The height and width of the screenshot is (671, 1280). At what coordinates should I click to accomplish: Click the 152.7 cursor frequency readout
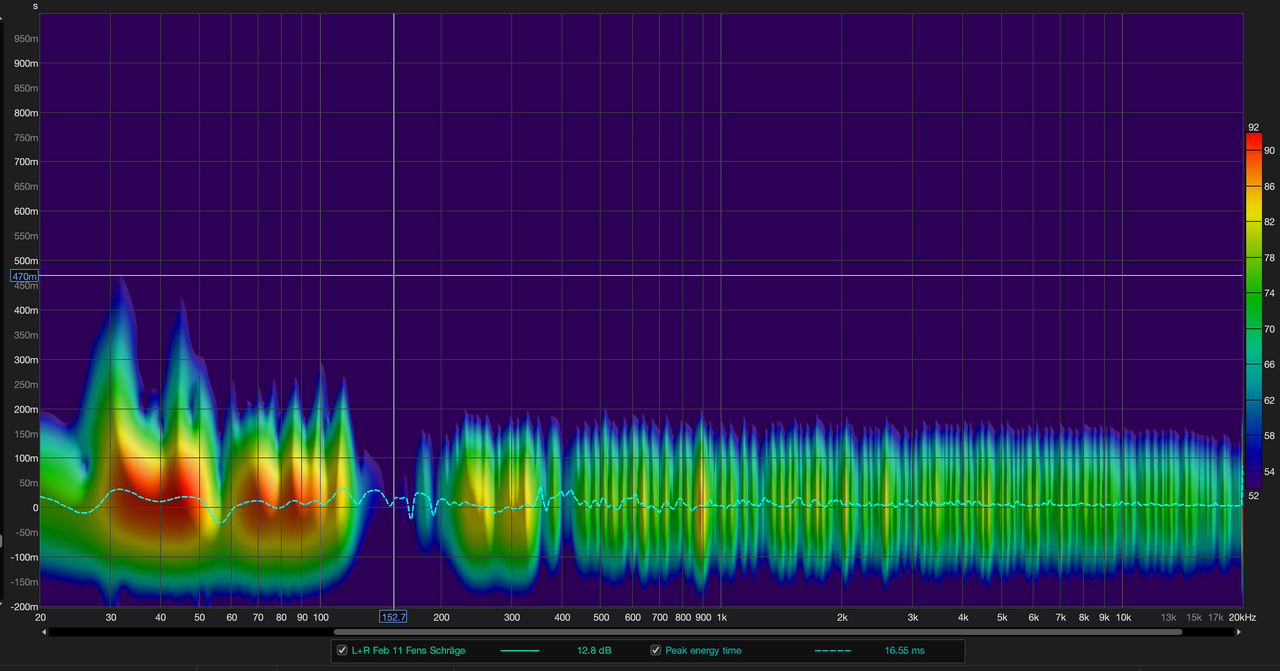393,617
